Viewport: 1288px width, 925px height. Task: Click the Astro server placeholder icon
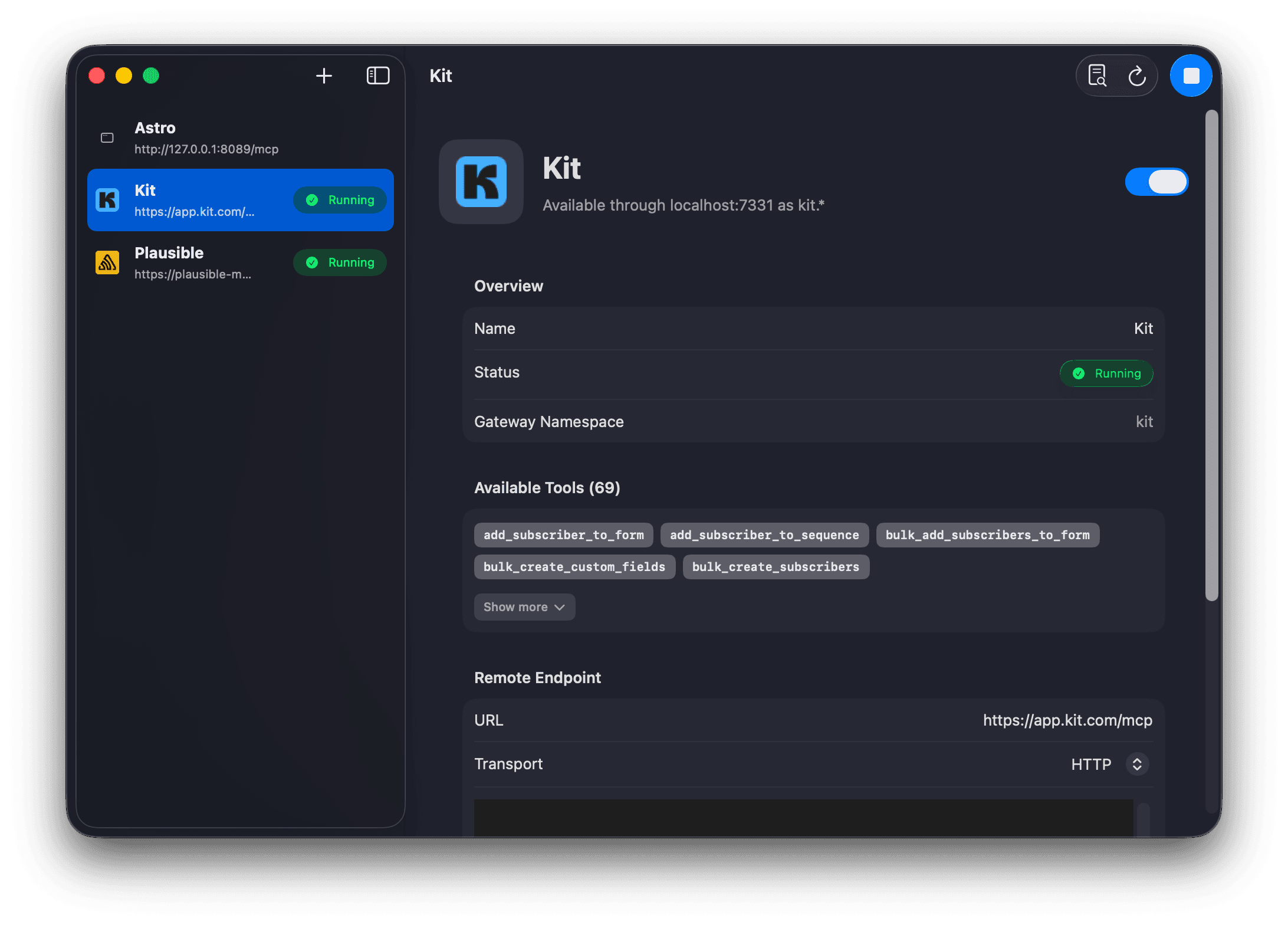107,138
